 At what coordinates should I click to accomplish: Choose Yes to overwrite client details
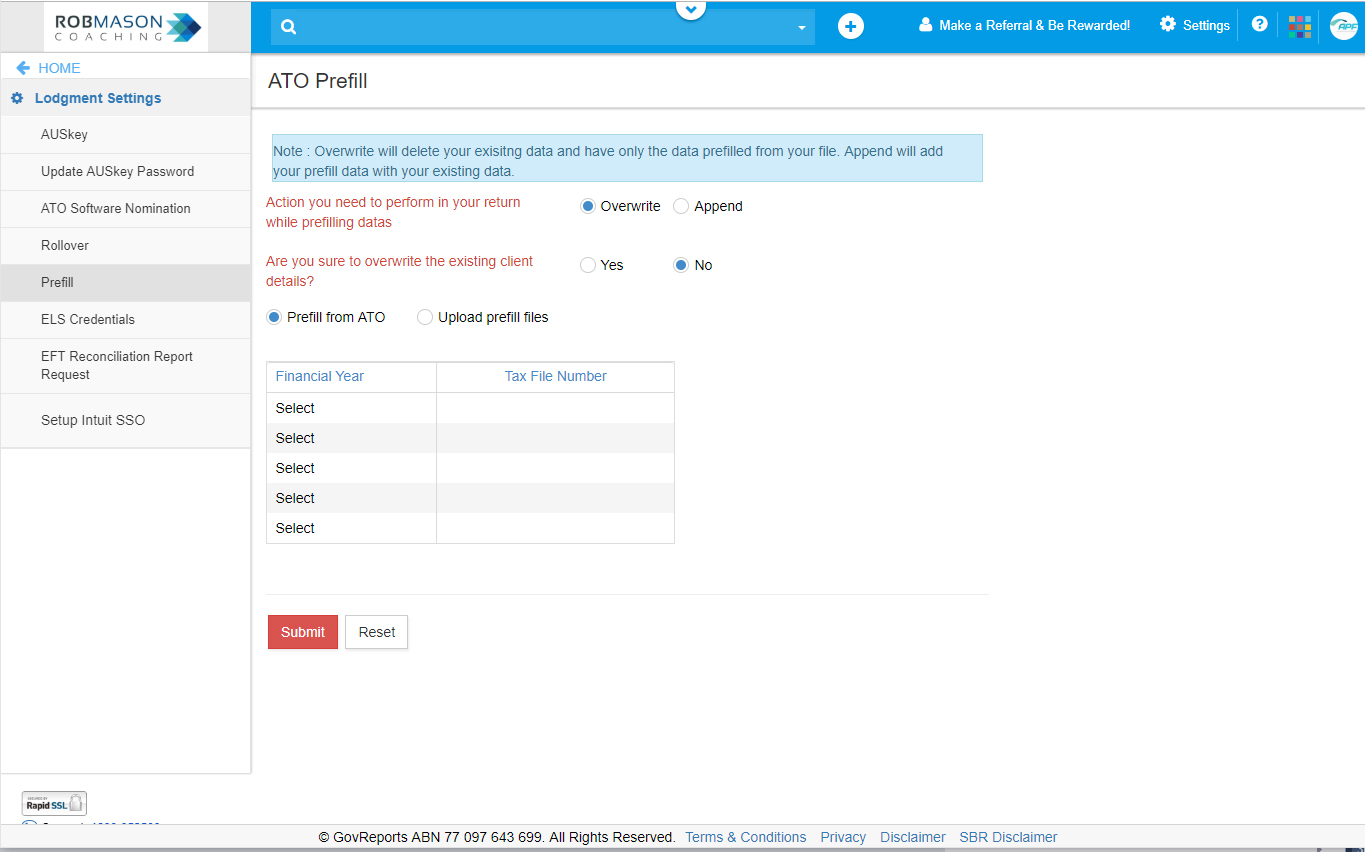click(588, 265)
